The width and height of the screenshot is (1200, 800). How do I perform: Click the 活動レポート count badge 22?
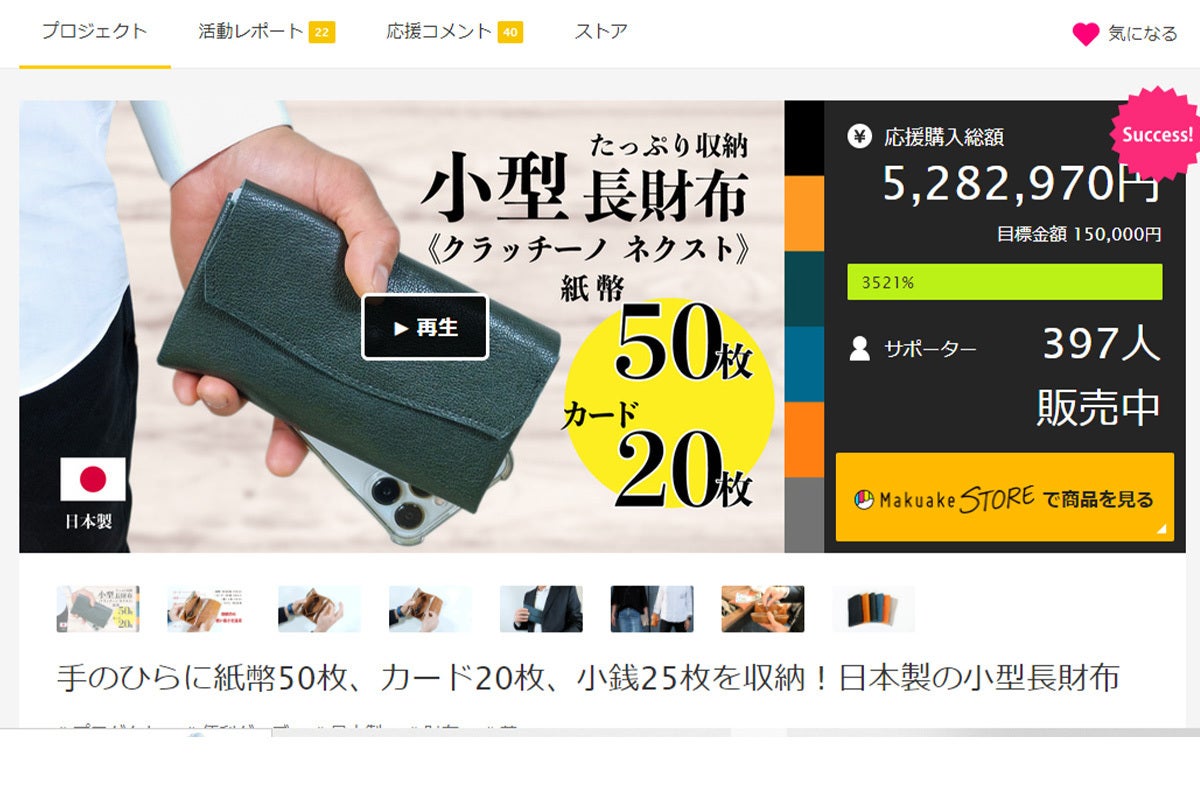pos(321,33)
